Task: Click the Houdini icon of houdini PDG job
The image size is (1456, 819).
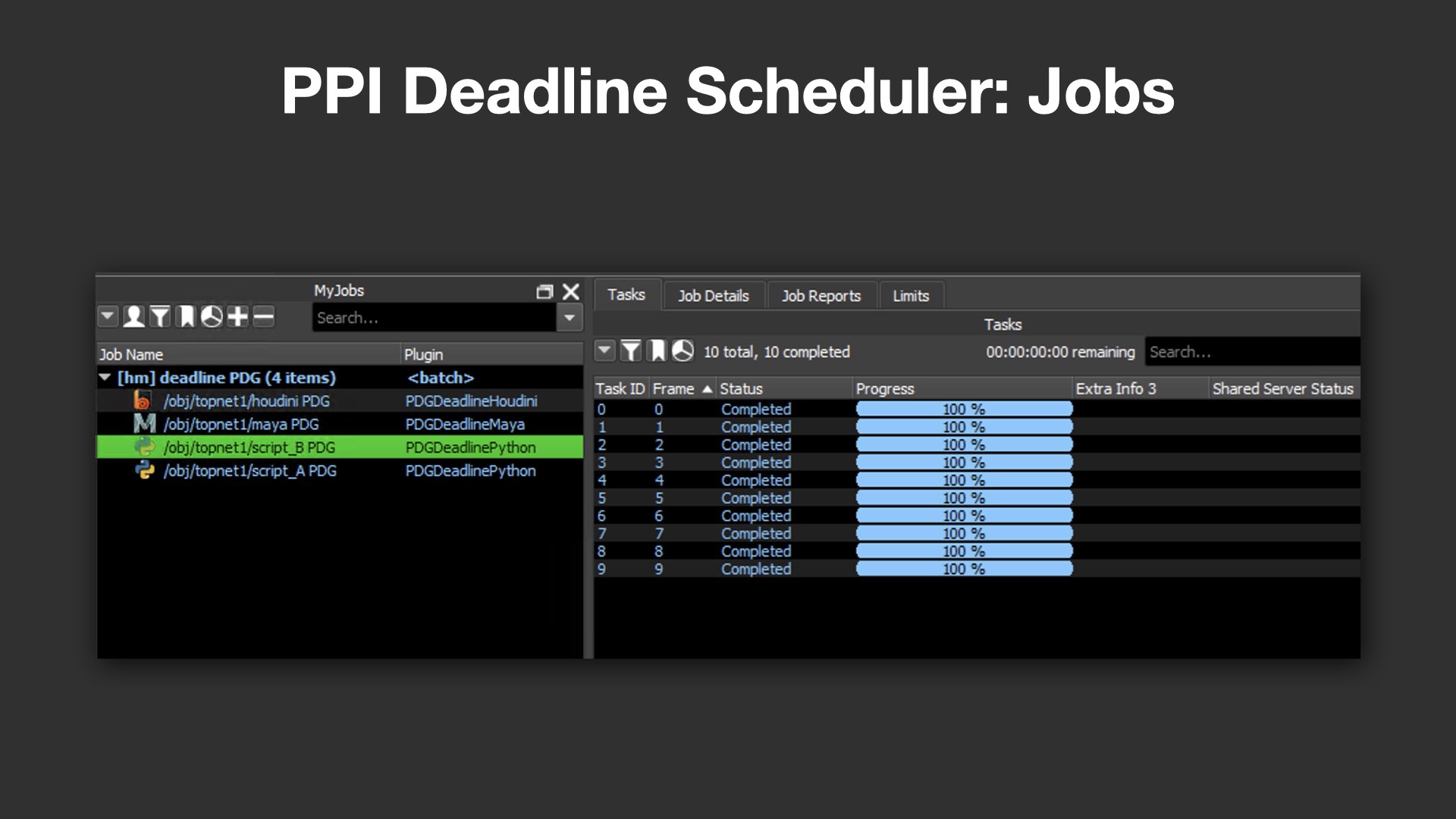Action: (143, 400)
